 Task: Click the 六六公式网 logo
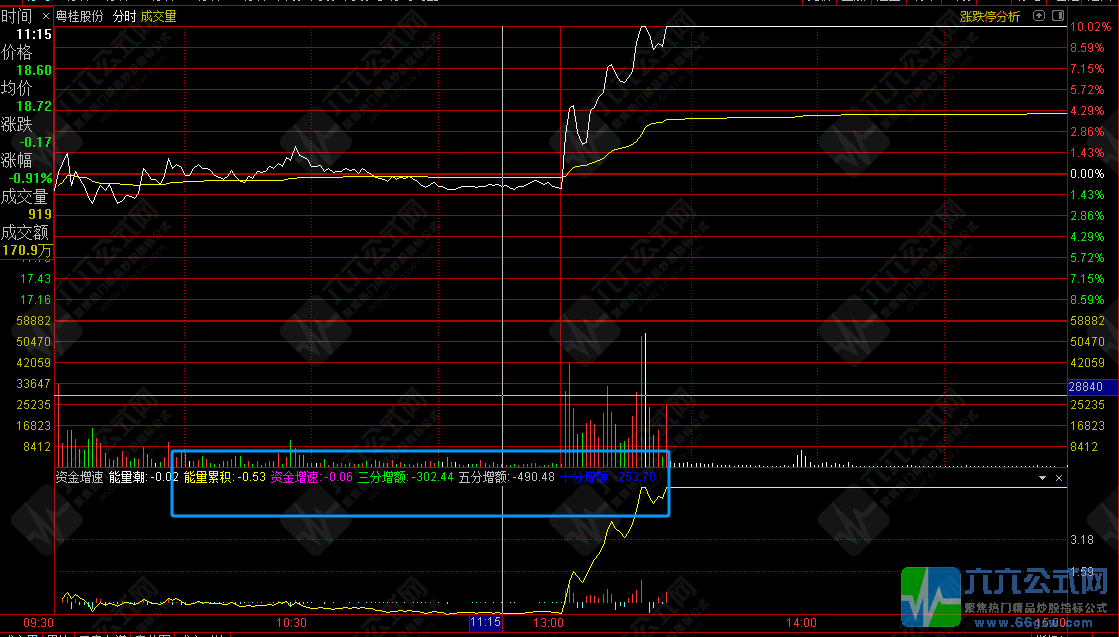point(1008,596)
